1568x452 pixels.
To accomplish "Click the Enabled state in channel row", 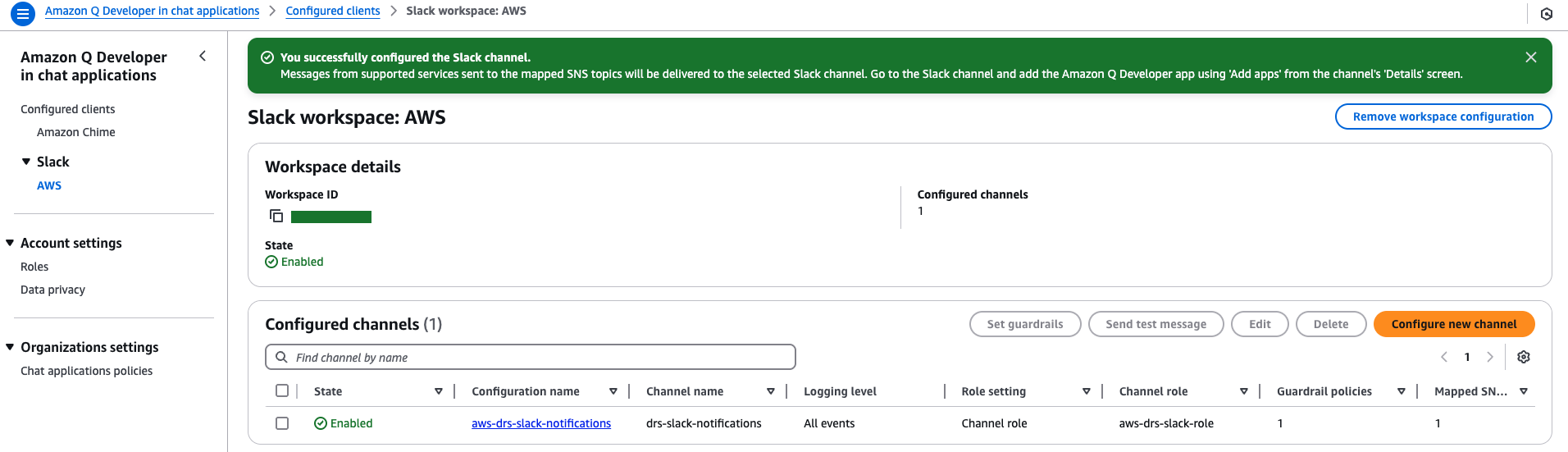I will point(343,423).
